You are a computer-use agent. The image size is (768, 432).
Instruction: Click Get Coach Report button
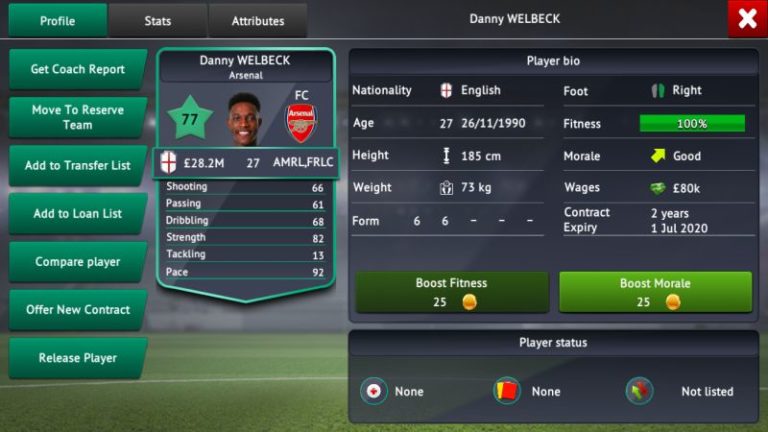[78, 69]
